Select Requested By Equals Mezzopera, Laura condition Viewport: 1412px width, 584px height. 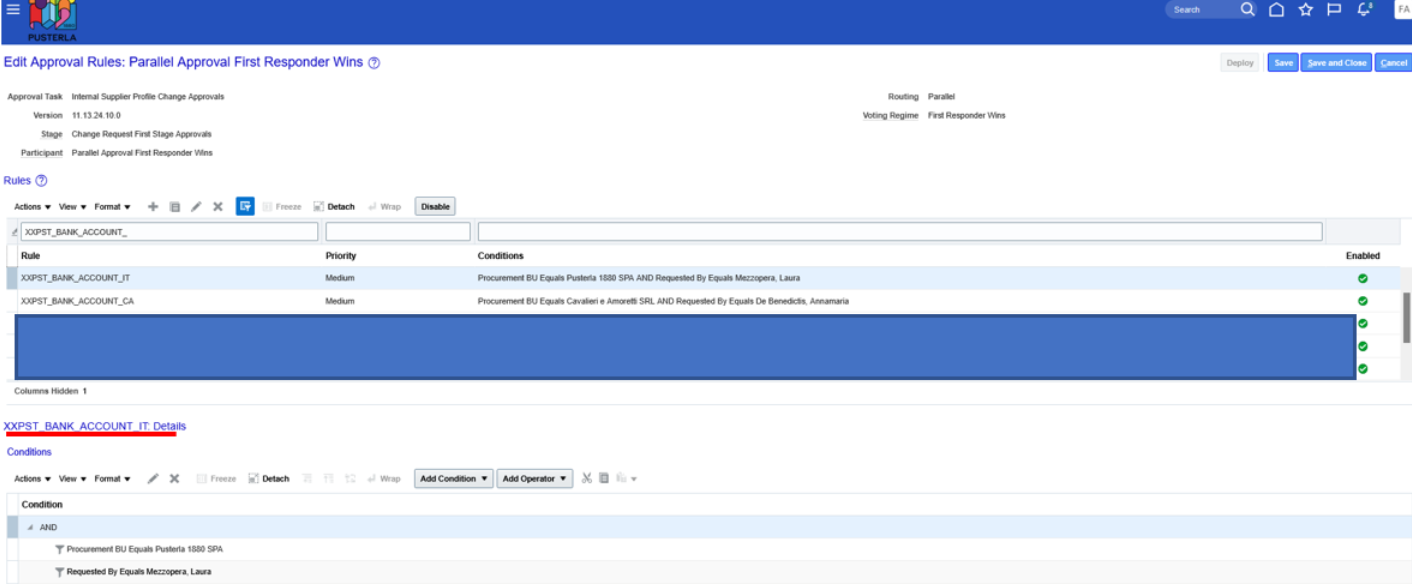tap(139, 573)
